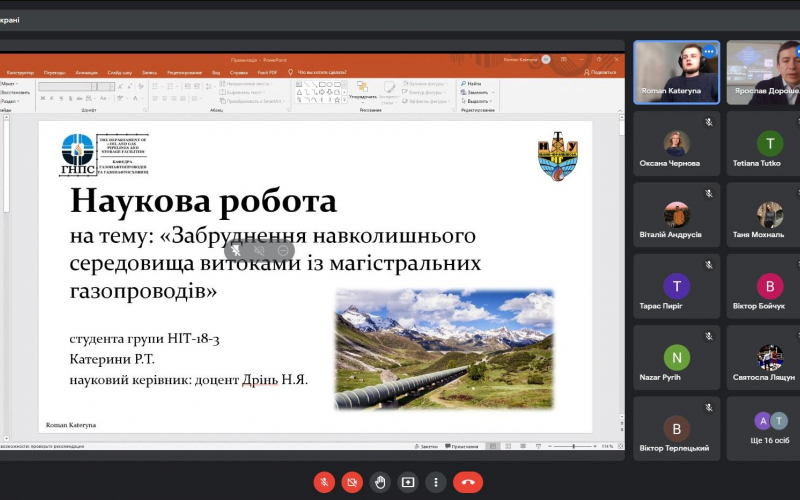The image size is (800, 500).
Task: Leave the call with the red hang-up button
Action: (468, 482)
